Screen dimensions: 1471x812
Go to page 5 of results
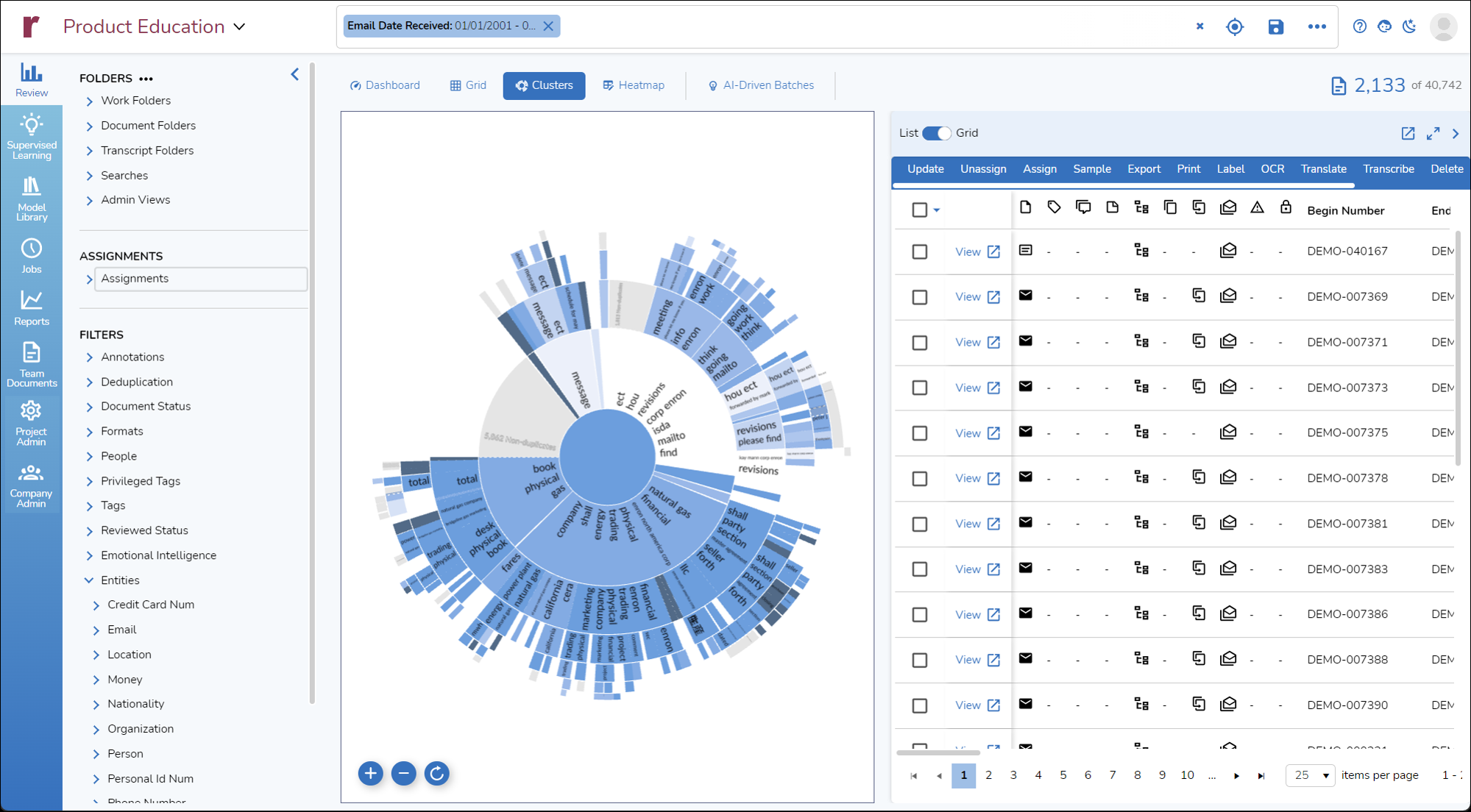tap(1063, 775)
